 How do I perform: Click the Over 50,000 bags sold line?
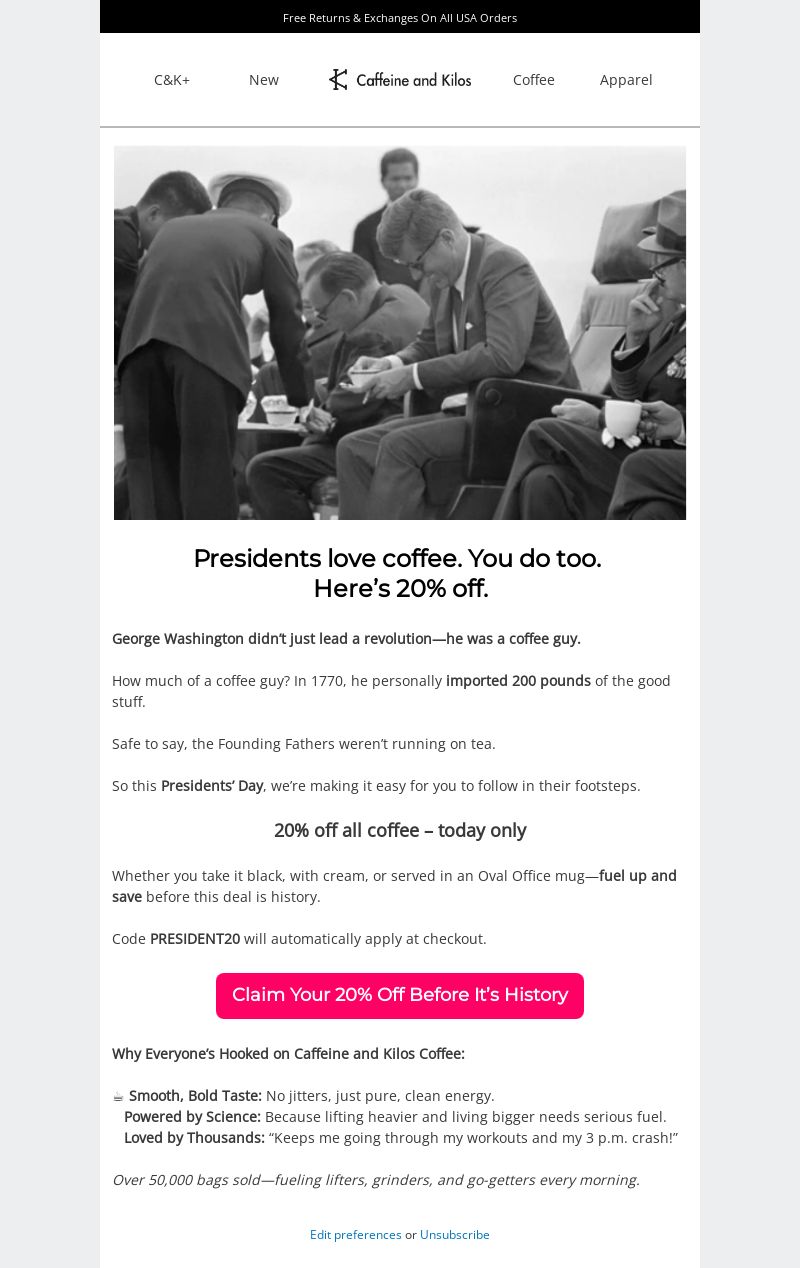[376, 1180]
